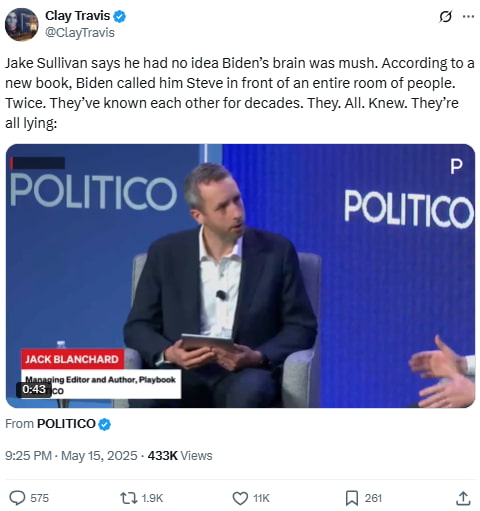Open the three-dot more options menu
Screen dimensions: 480x511
[x=468, y=16]
